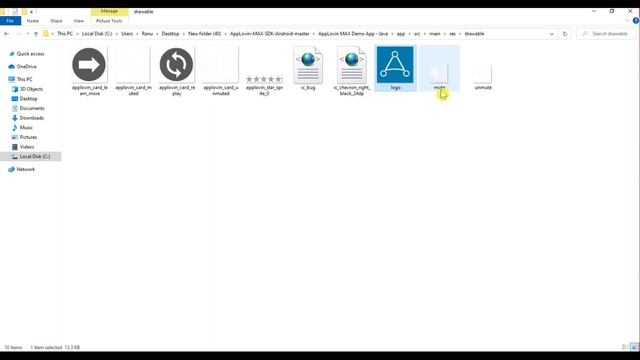This screenshot has width=640, height=360.
Task: Select the mute image file
Action: (x=439, y=73)
